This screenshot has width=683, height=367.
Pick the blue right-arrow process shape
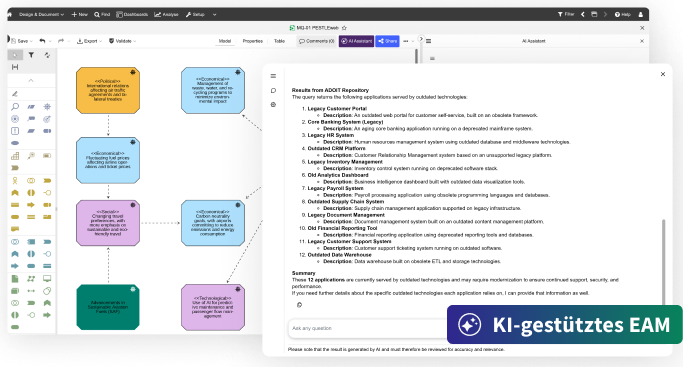pos(15,266)
